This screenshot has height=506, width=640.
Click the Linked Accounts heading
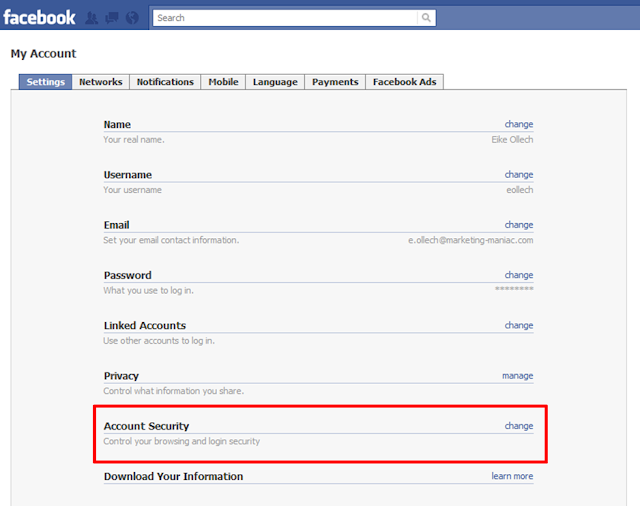[x=145, y=325]
